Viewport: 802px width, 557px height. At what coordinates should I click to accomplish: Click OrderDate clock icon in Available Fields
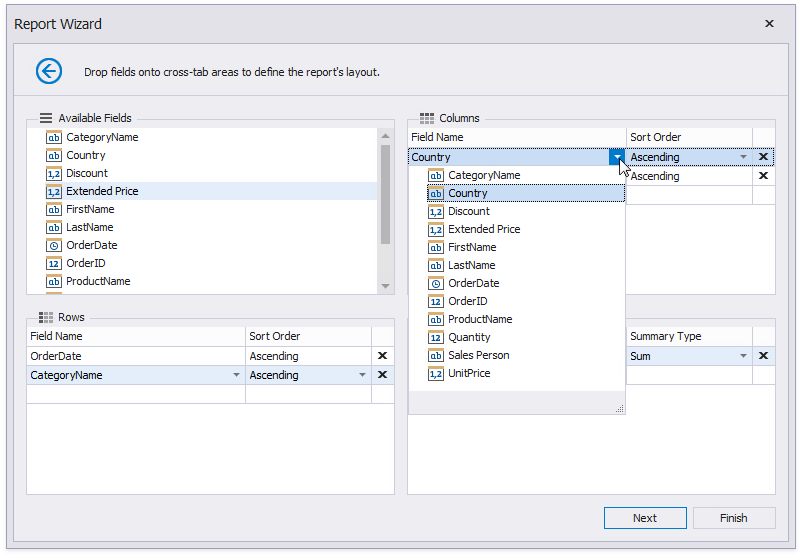(54, 245)
